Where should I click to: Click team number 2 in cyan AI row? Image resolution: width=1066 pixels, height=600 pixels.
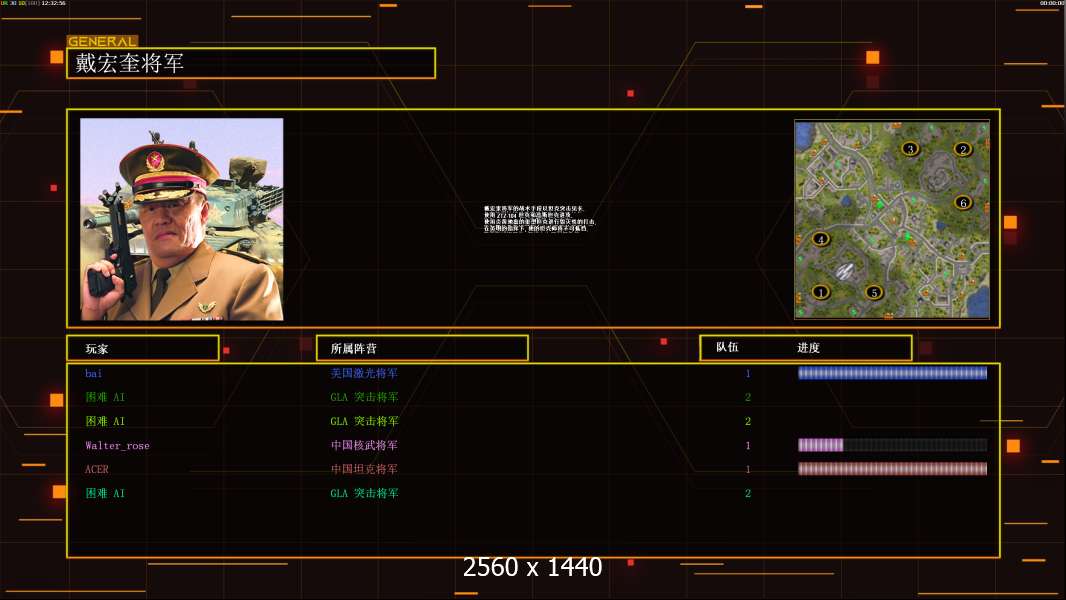point(748,494)
